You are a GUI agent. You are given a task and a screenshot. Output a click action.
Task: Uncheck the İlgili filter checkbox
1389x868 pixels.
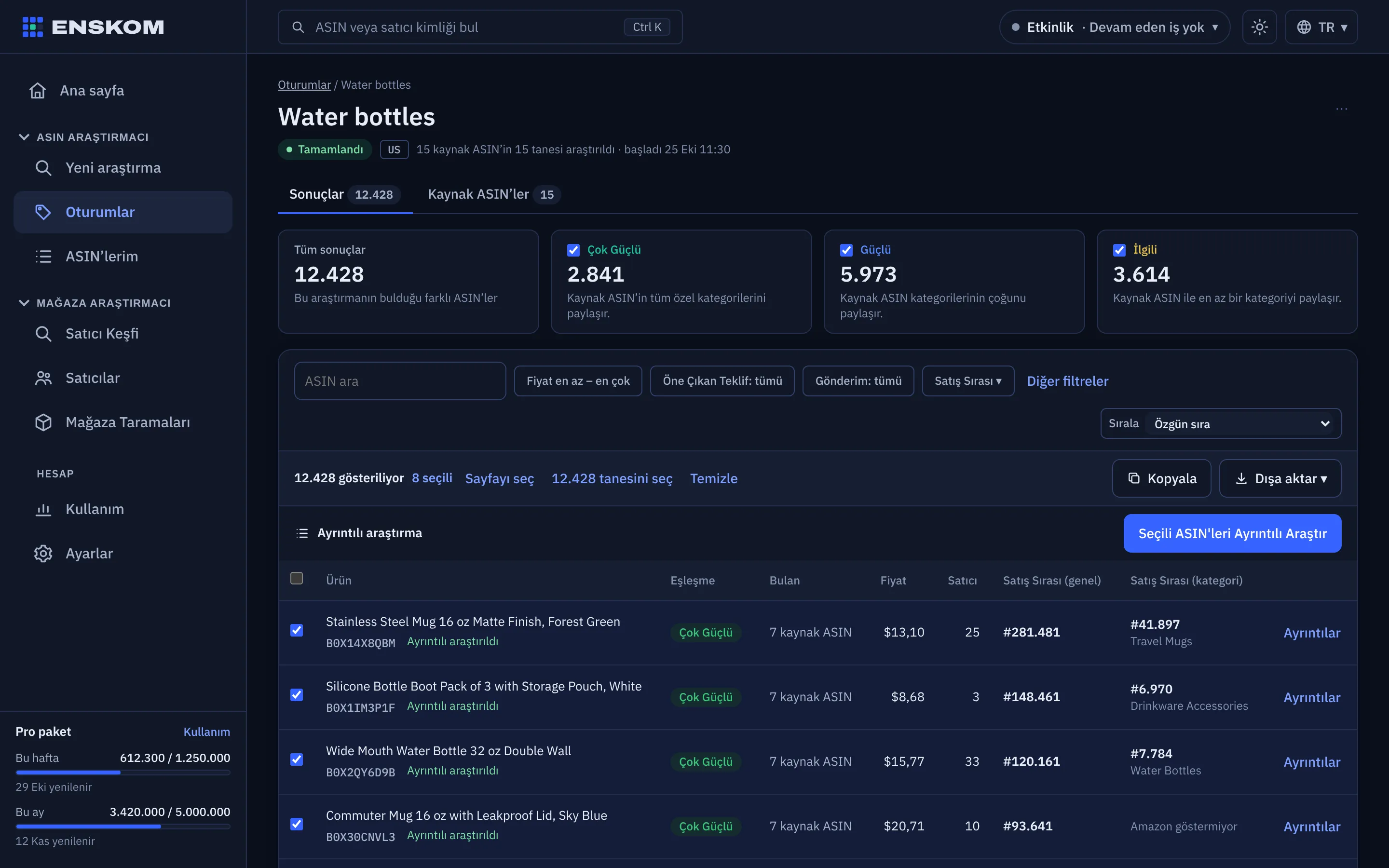(1119, 250)
